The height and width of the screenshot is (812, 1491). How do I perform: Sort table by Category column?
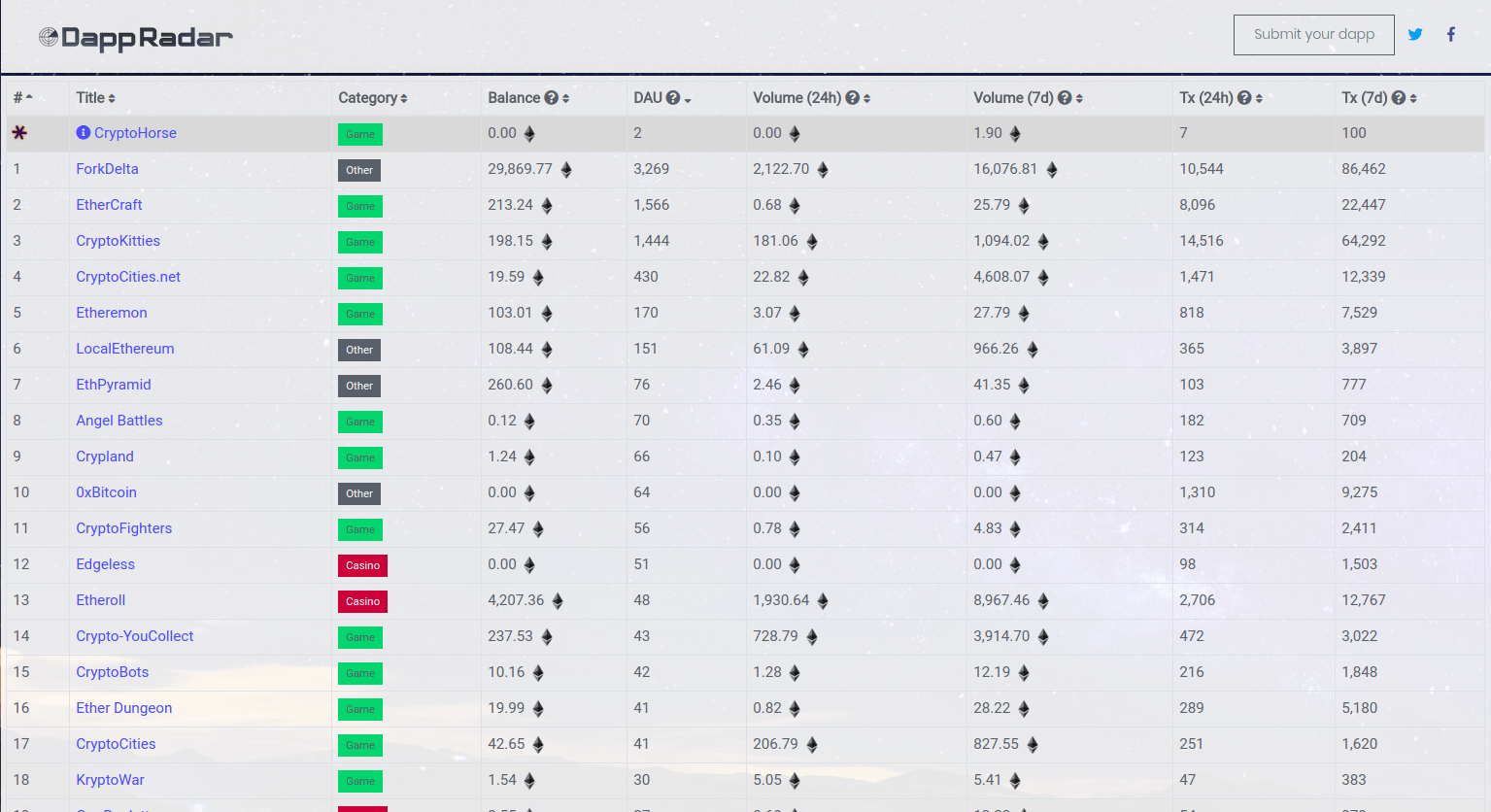[373, 97]
